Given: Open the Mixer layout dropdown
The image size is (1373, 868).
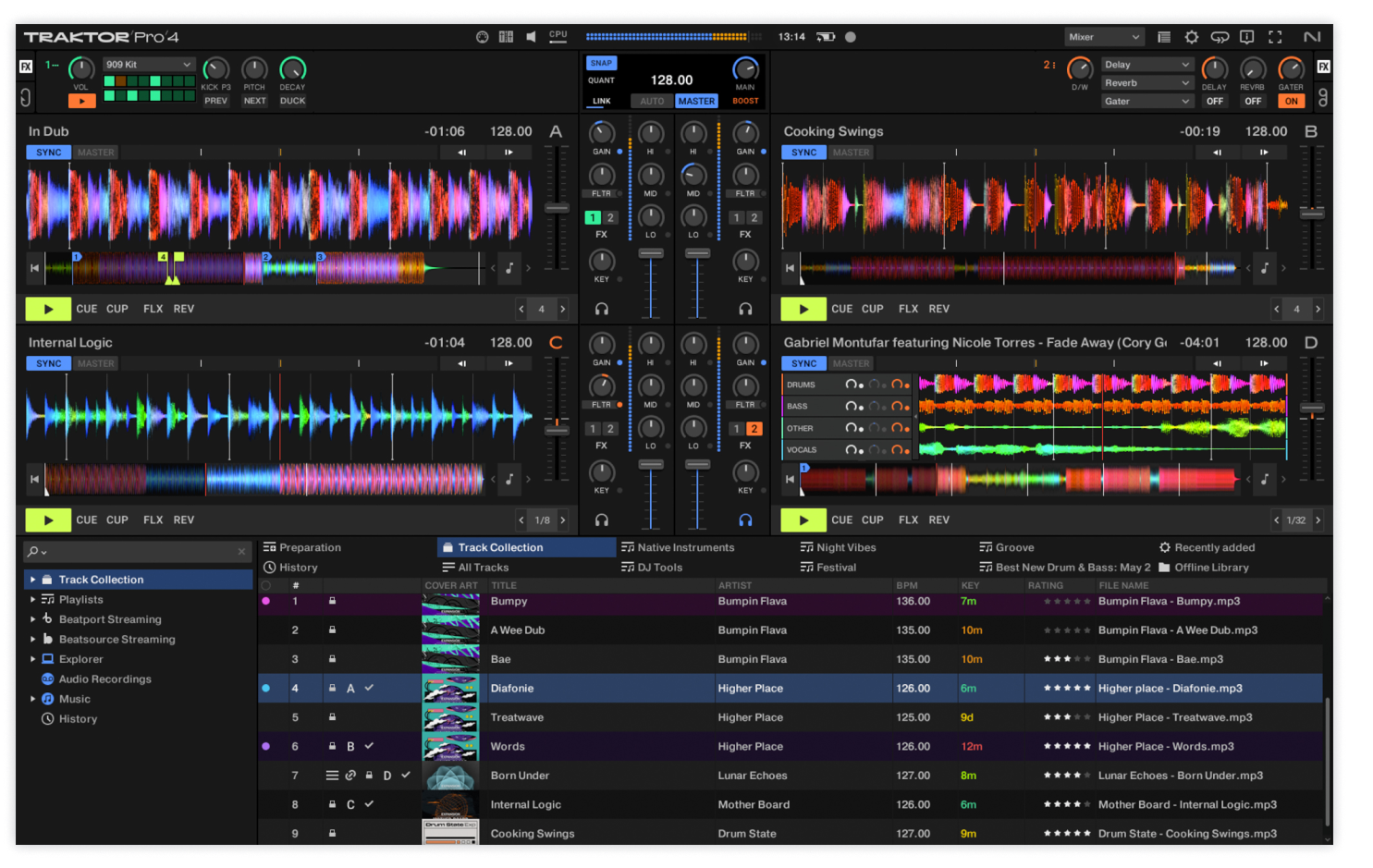Looking at the screenshot, I should tap(1104, 37).
